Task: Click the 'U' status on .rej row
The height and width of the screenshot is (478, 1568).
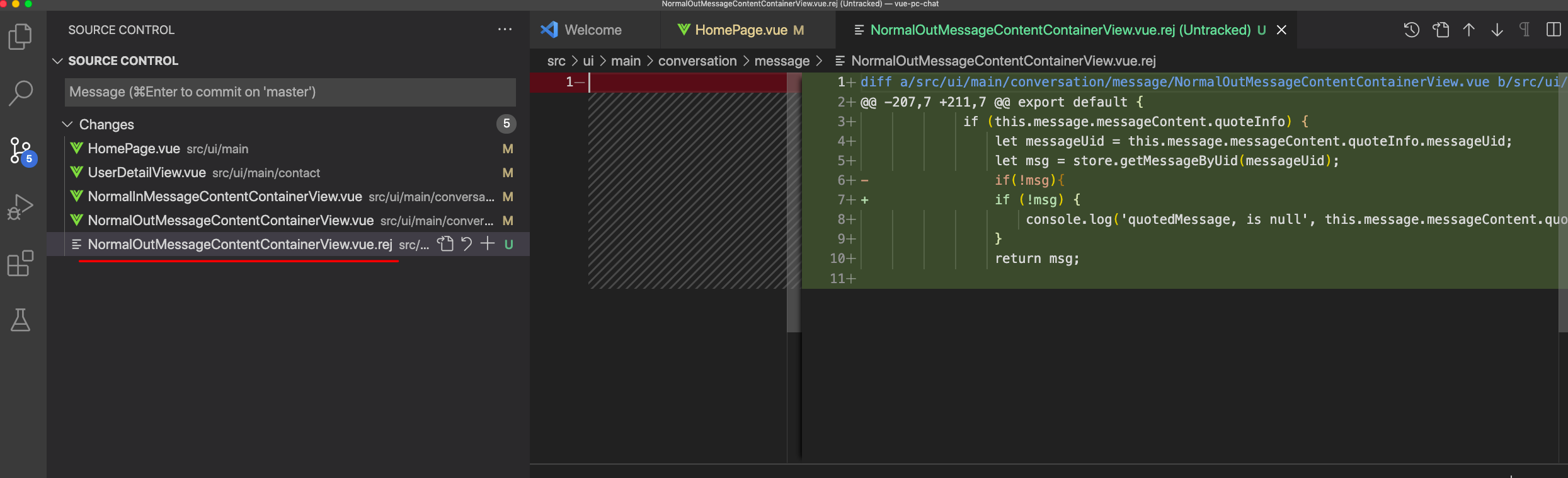Action: [508, 244]
